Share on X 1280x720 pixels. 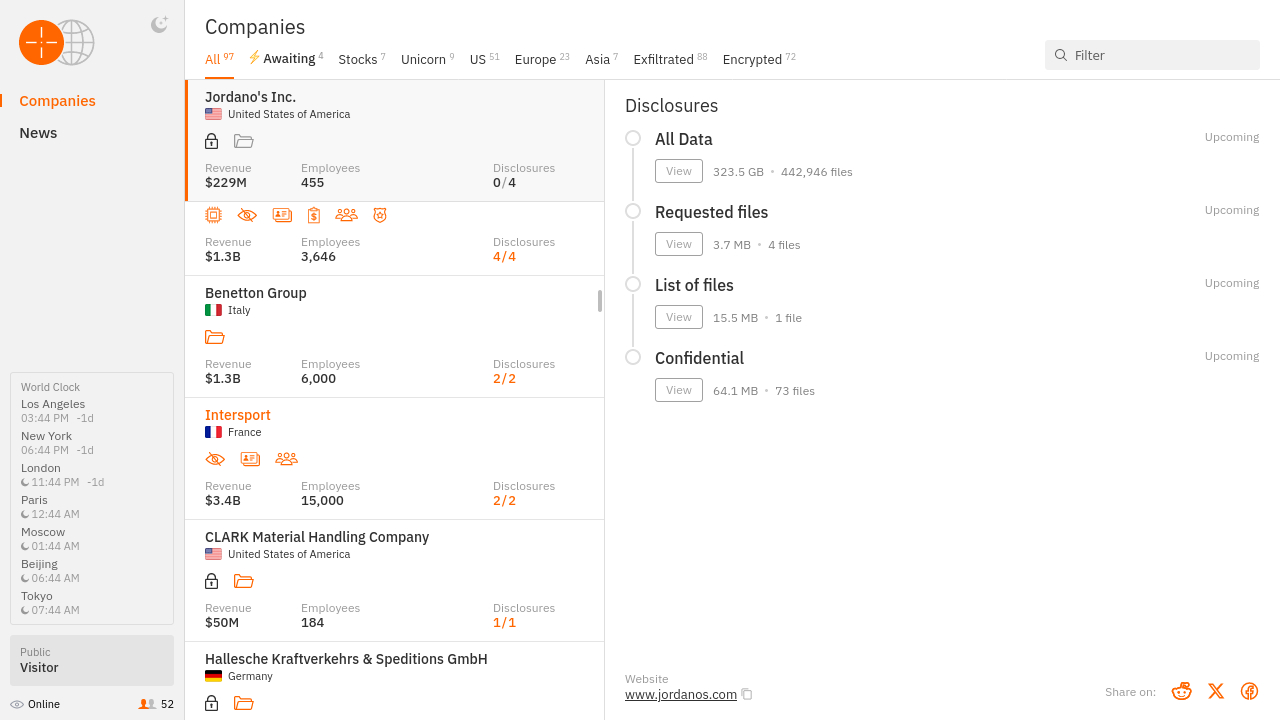click(x=1216, y=691)
